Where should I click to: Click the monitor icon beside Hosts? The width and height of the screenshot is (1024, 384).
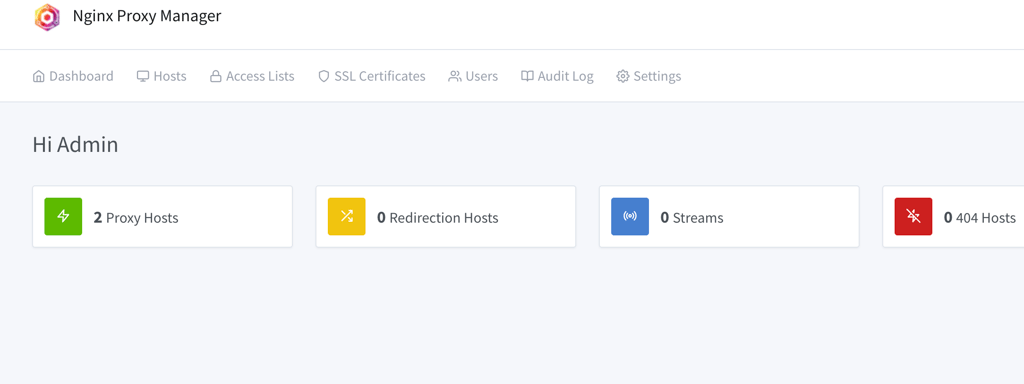pos(142,76)
